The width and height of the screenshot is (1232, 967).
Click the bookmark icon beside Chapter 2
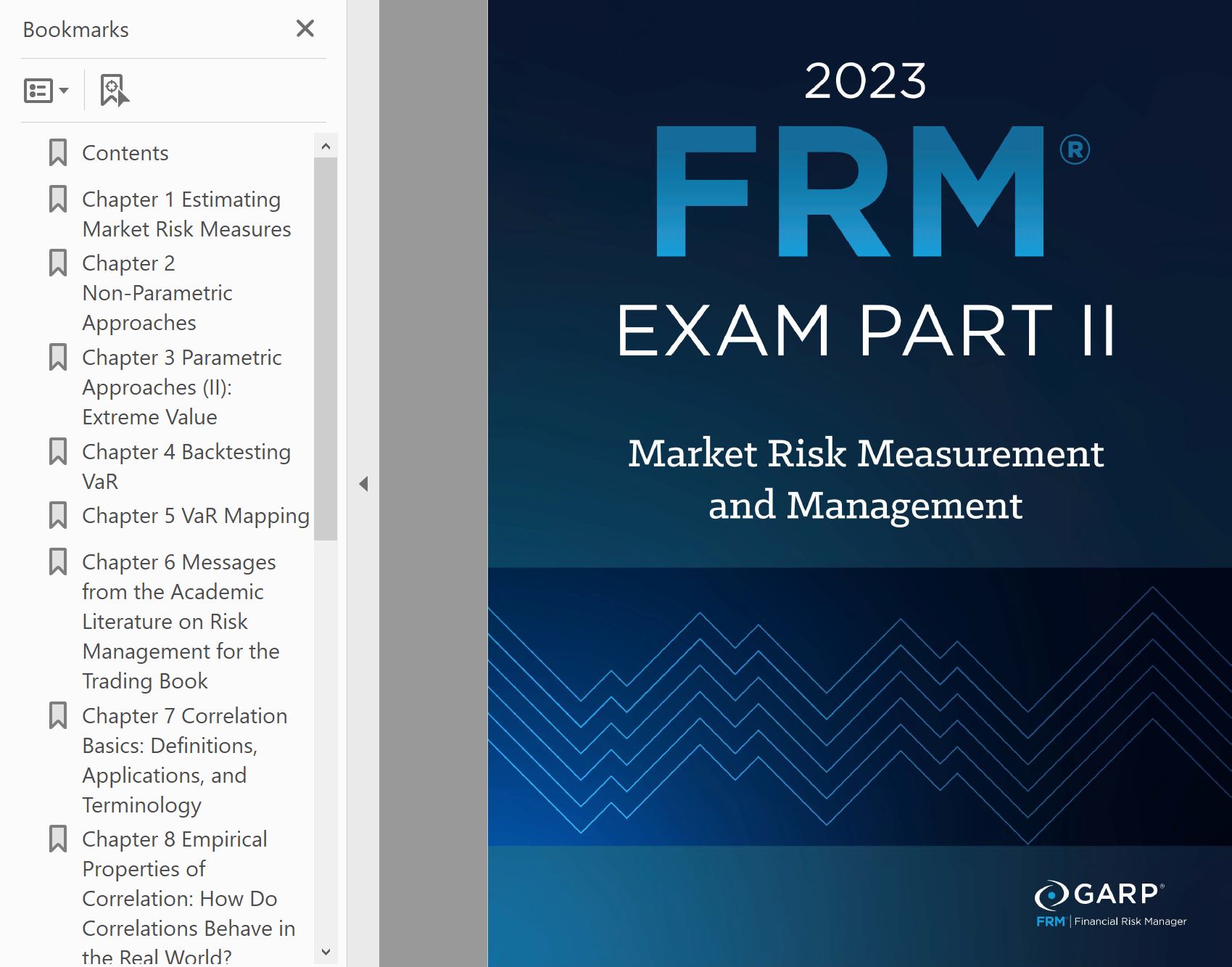tap(58, 263)
